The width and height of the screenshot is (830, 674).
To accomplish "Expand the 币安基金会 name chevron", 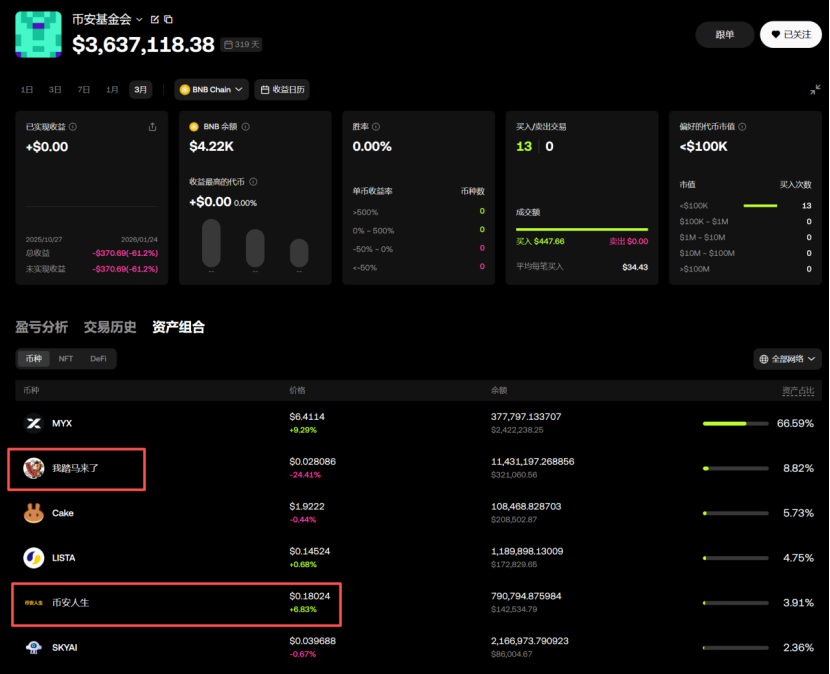I will point(139,20).
